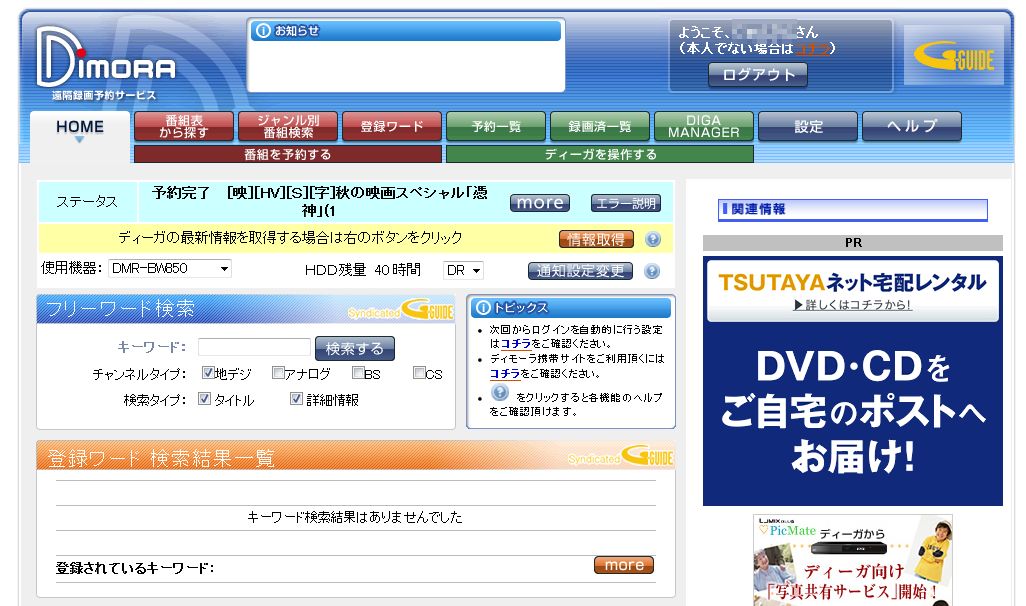
Task: Click キーワード検索結果はありませんでした message
Action: [355, 518]
